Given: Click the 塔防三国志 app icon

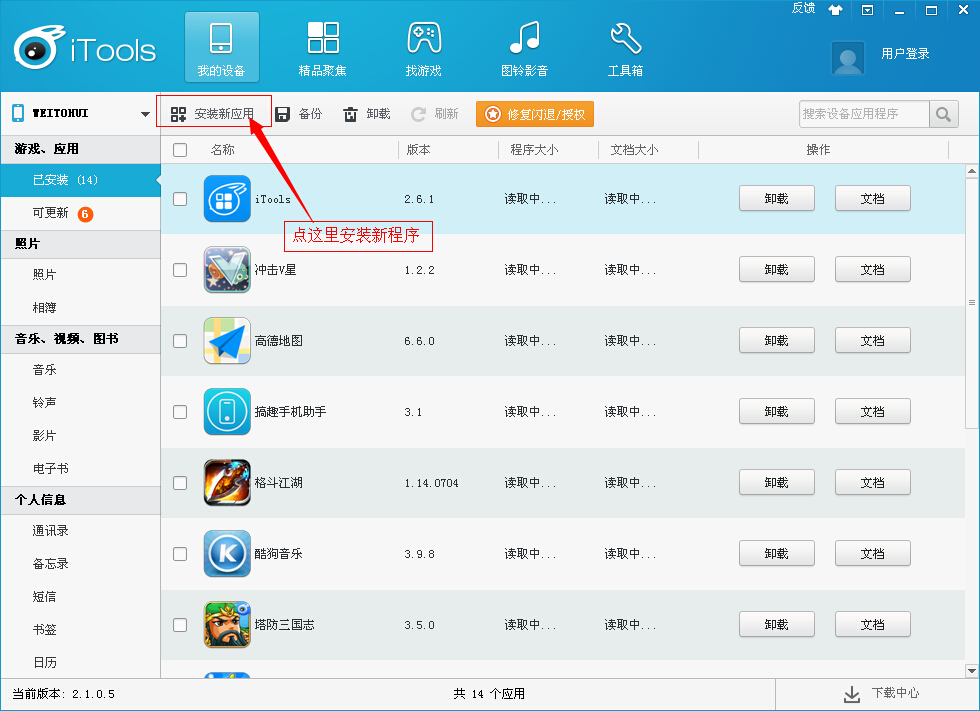Looking at the screenshot, I should (x=227, y=625).
